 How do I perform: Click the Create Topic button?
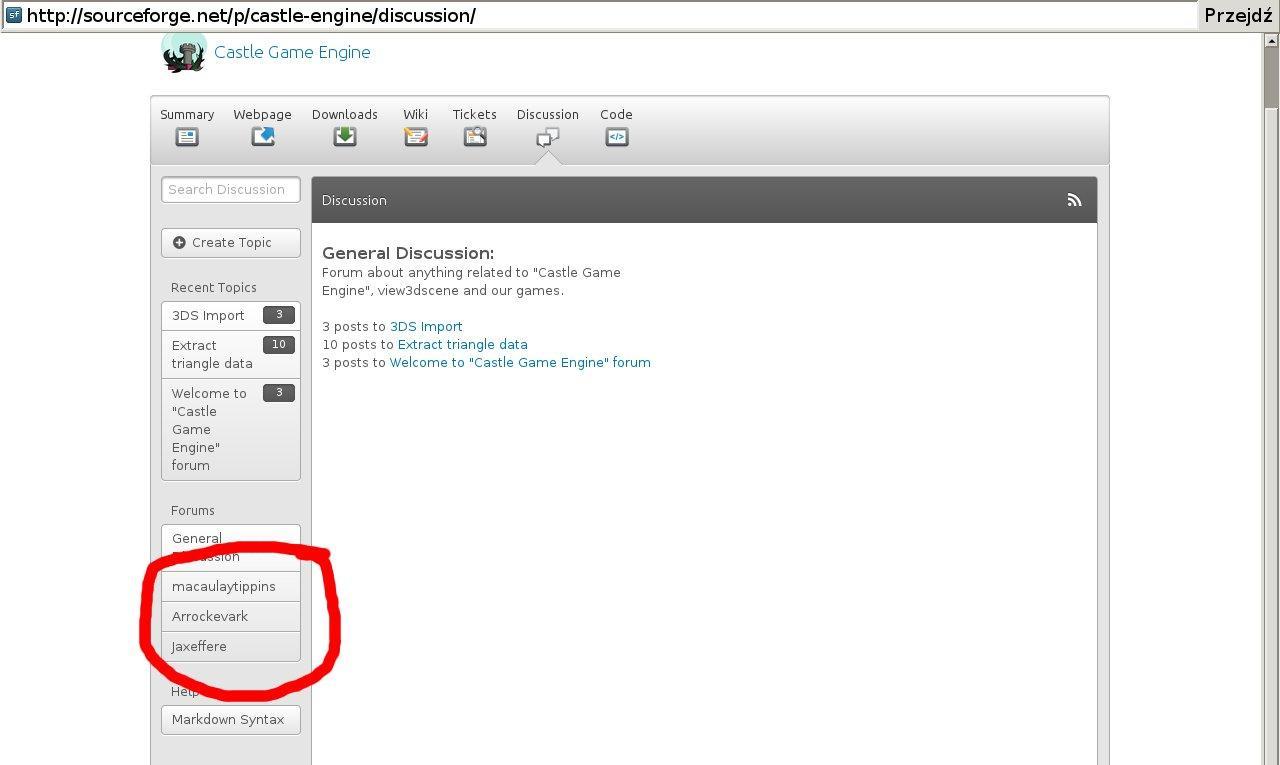[x=231, y=243]
